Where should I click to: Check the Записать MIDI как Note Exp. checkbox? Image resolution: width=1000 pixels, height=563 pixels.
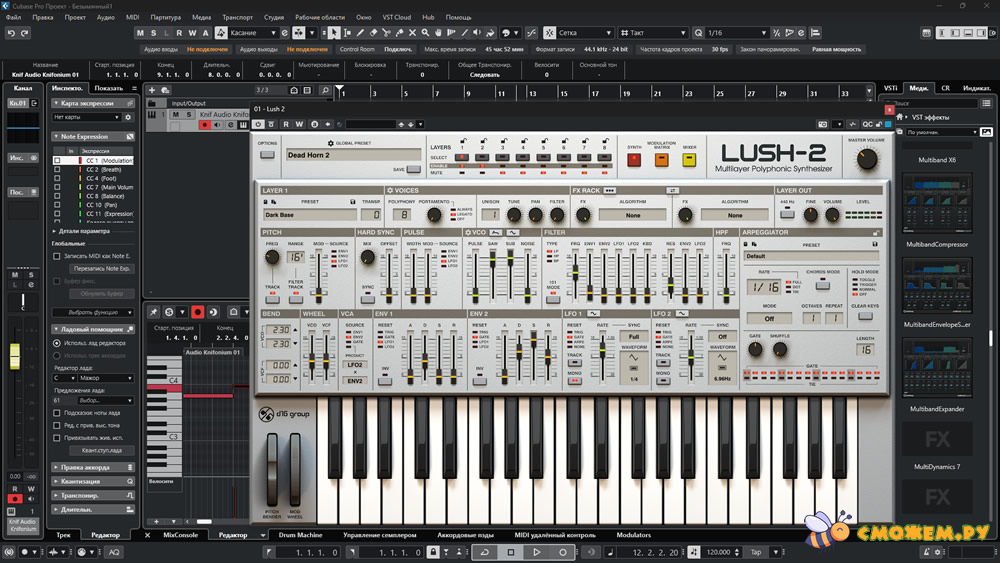(x=57, y=256)
